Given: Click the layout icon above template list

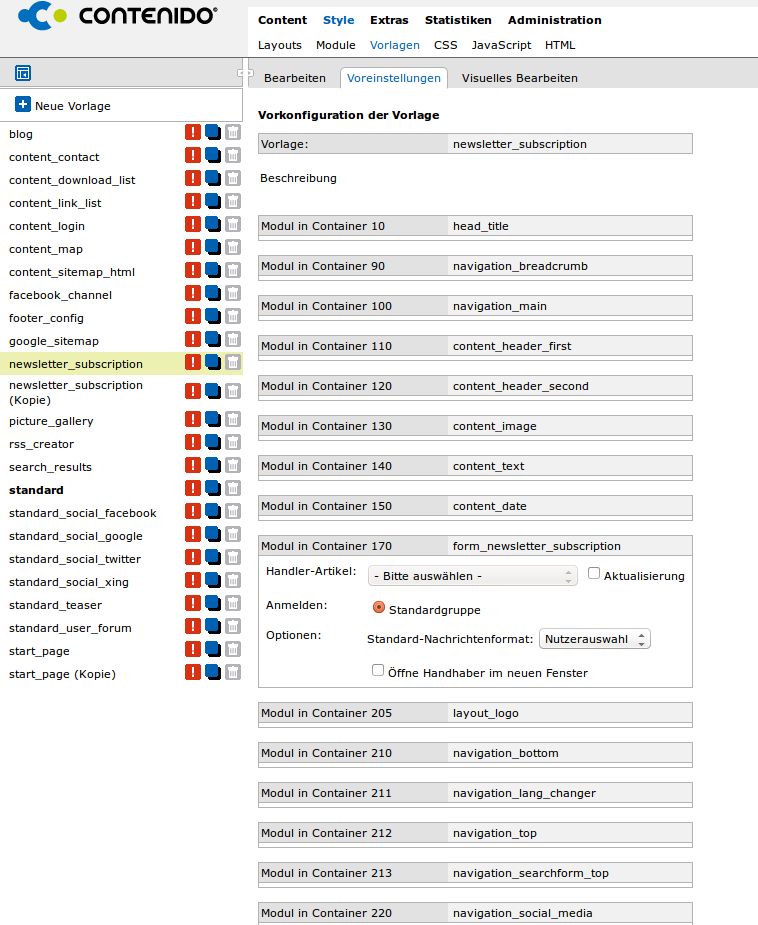Looking at the screenshot, I should (x=23, y=73).
